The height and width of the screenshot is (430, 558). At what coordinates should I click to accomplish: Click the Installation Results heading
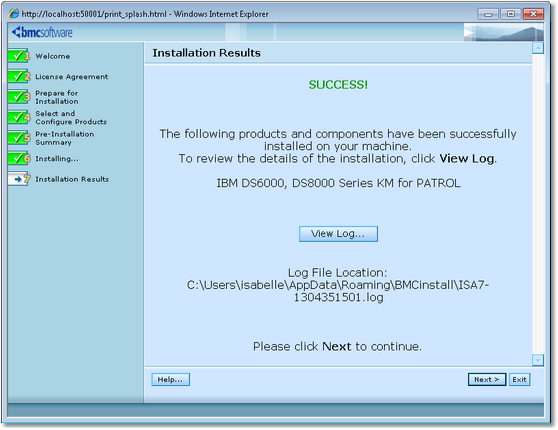click(x=206, y=53)
